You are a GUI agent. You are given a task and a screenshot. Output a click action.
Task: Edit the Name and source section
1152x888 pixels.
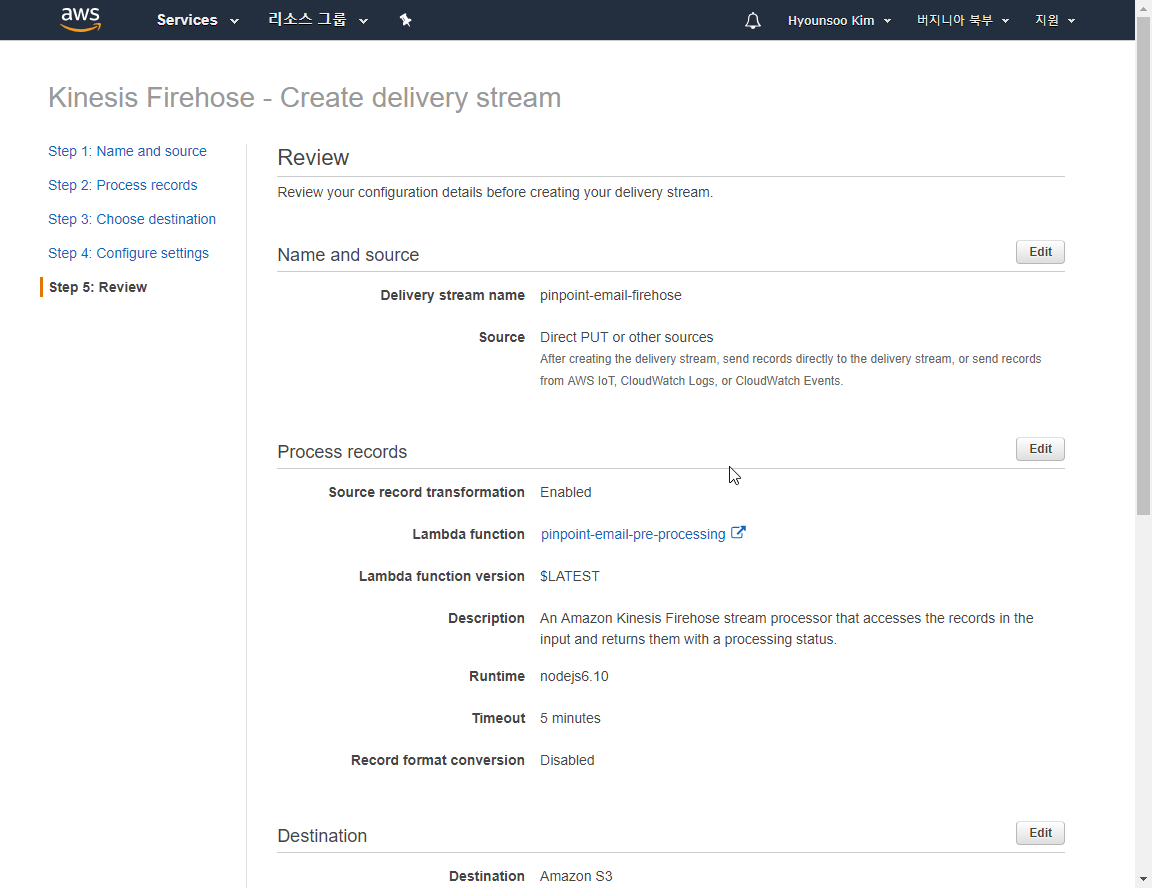[x=1040, y=252]
